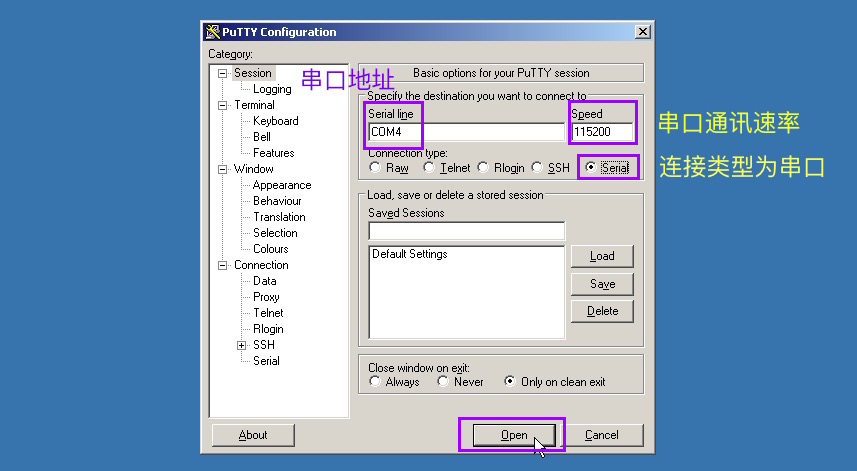This screenshot has width=857, height=471.
Task: Select Session category
Action: 253,73
